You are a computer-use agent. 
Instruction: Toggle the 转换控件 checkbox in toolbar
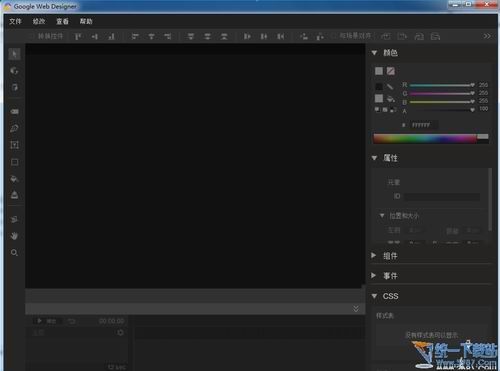[33, 36]
